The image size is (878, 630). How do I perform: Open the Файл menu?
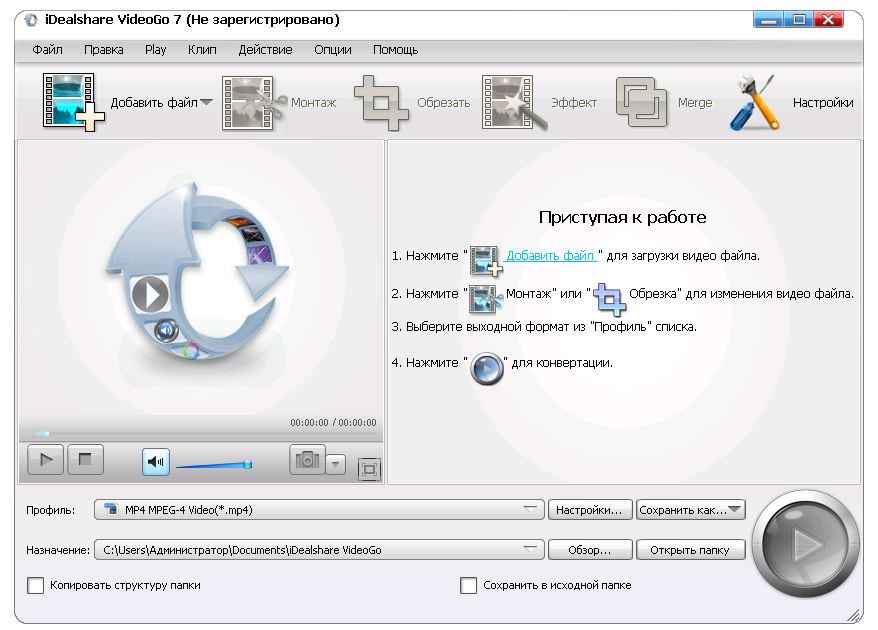47,50
